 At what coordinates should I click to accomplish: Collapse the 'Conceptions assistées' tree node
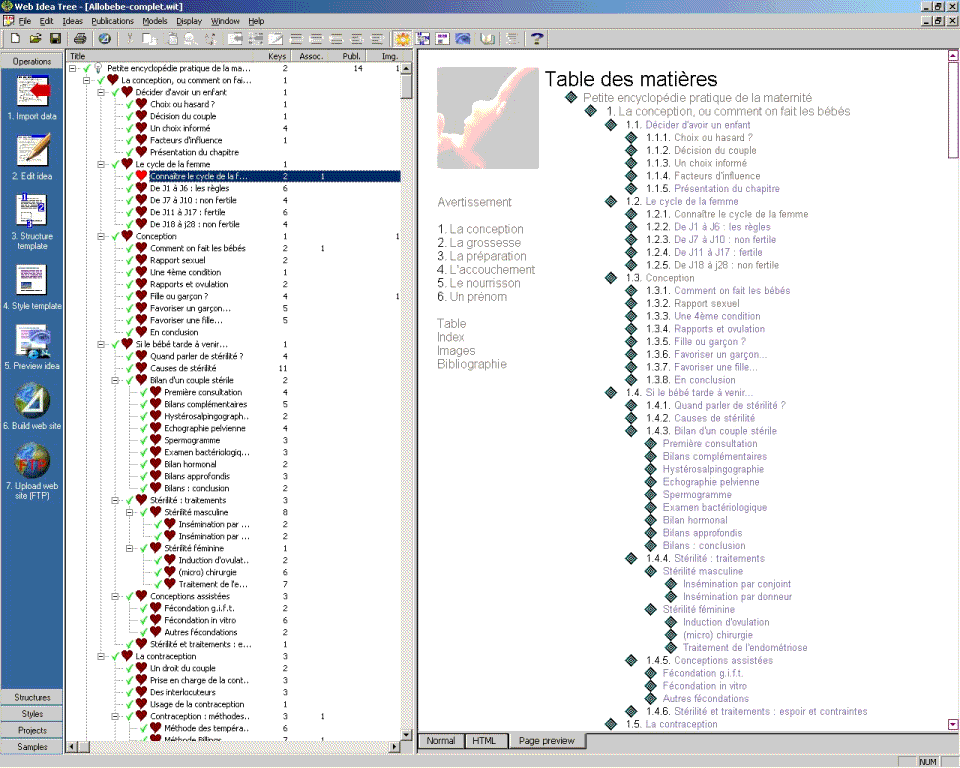tap(115, 596)
